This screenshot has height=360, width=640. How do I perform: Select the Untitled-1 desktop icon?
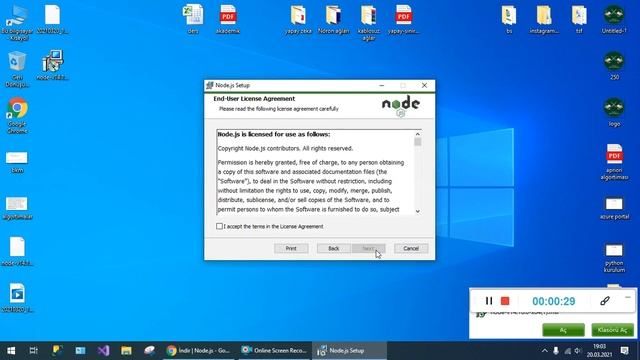coord(614,19)
